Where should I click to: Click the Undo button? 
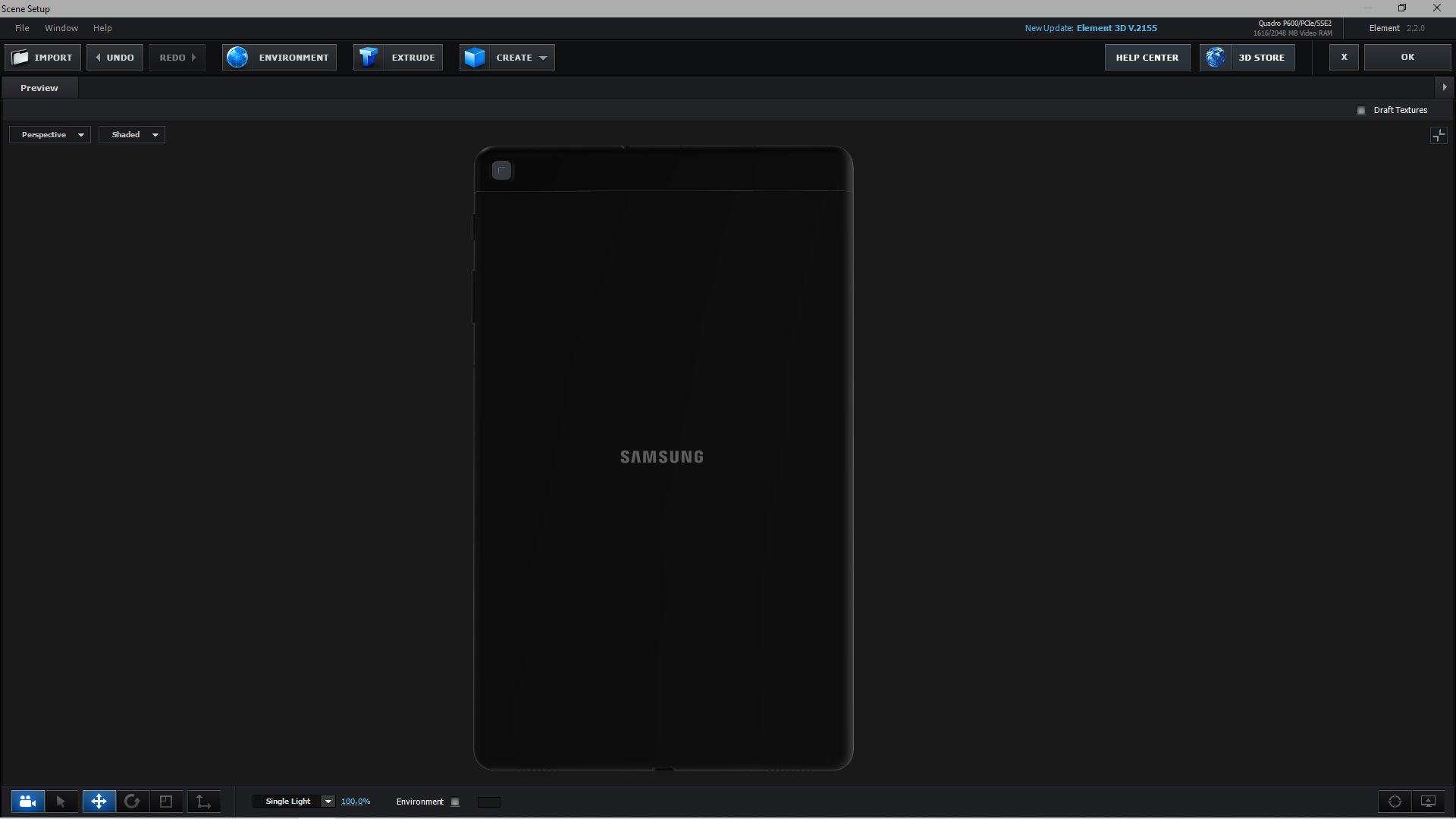[x=115, y=58]
